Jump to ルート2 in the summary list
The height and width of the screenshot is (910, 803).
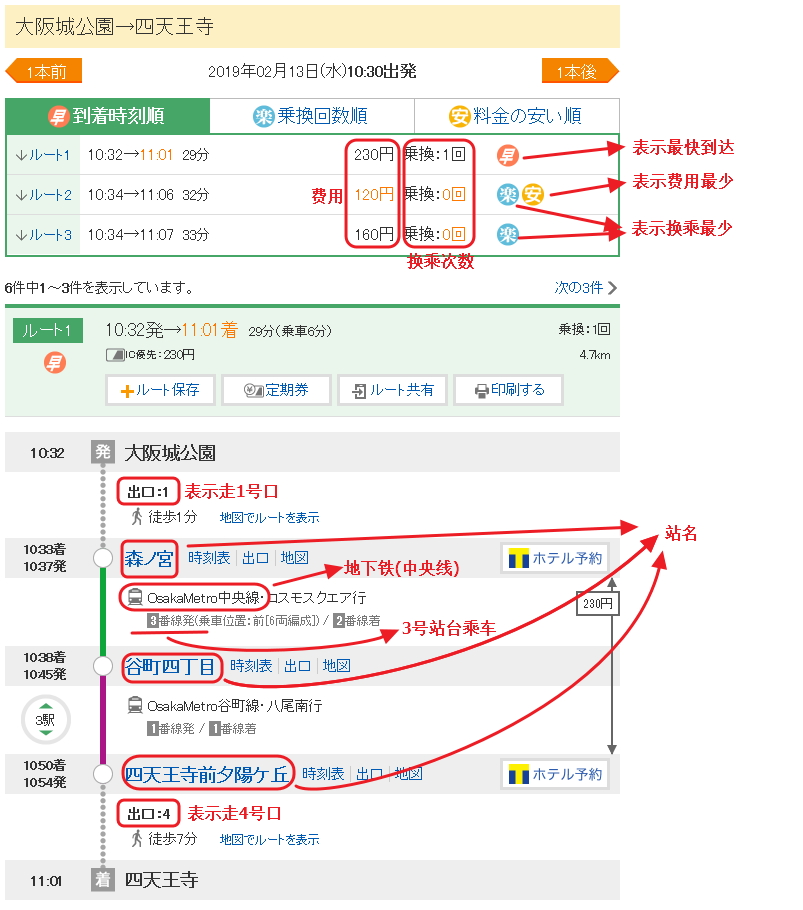click(x=44, y=195)
